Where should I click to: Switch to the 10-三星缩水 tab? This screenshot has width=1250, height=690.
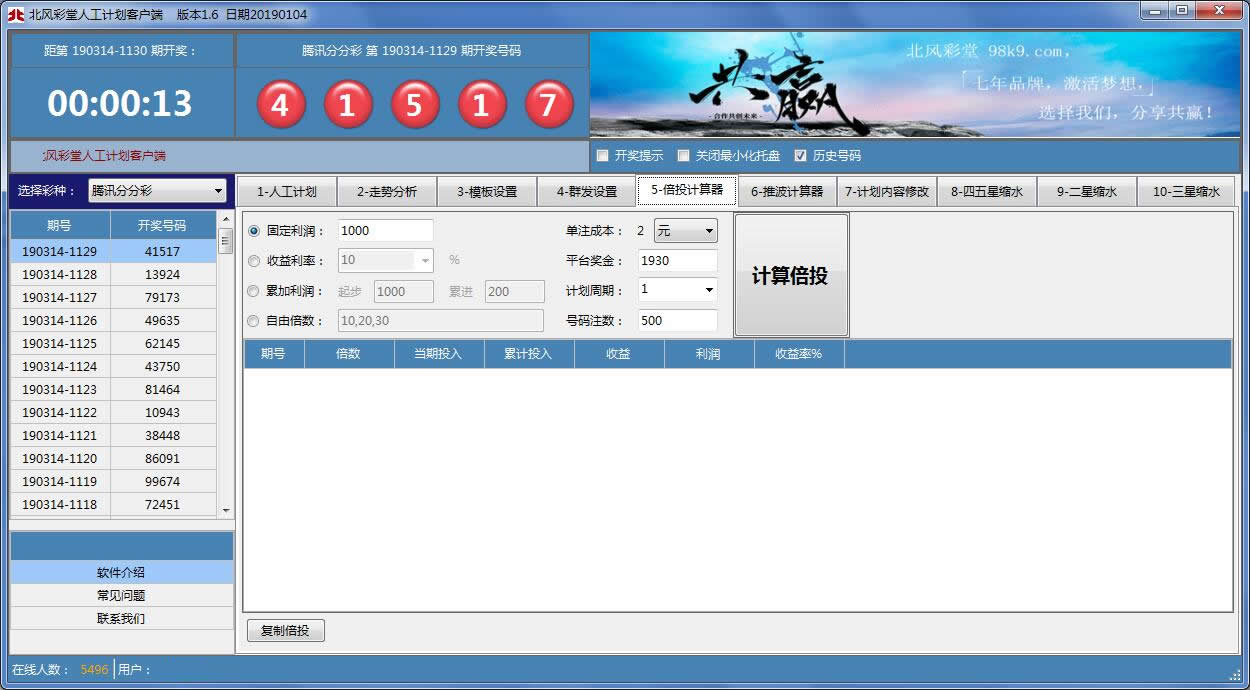coord(1186,192)
